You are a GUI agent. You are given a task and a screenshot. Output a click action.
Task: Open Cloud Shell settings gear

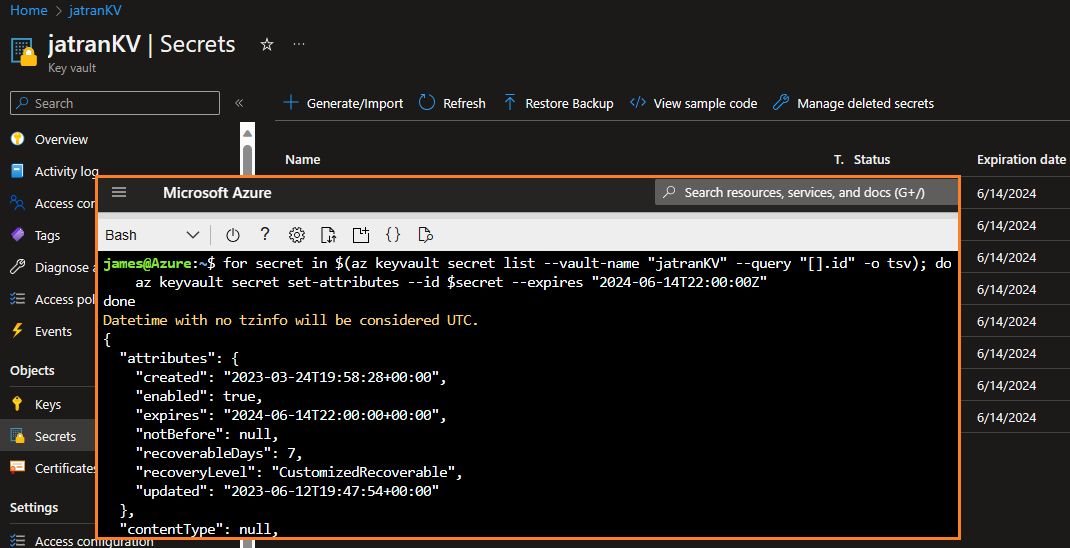click(296, 235)
